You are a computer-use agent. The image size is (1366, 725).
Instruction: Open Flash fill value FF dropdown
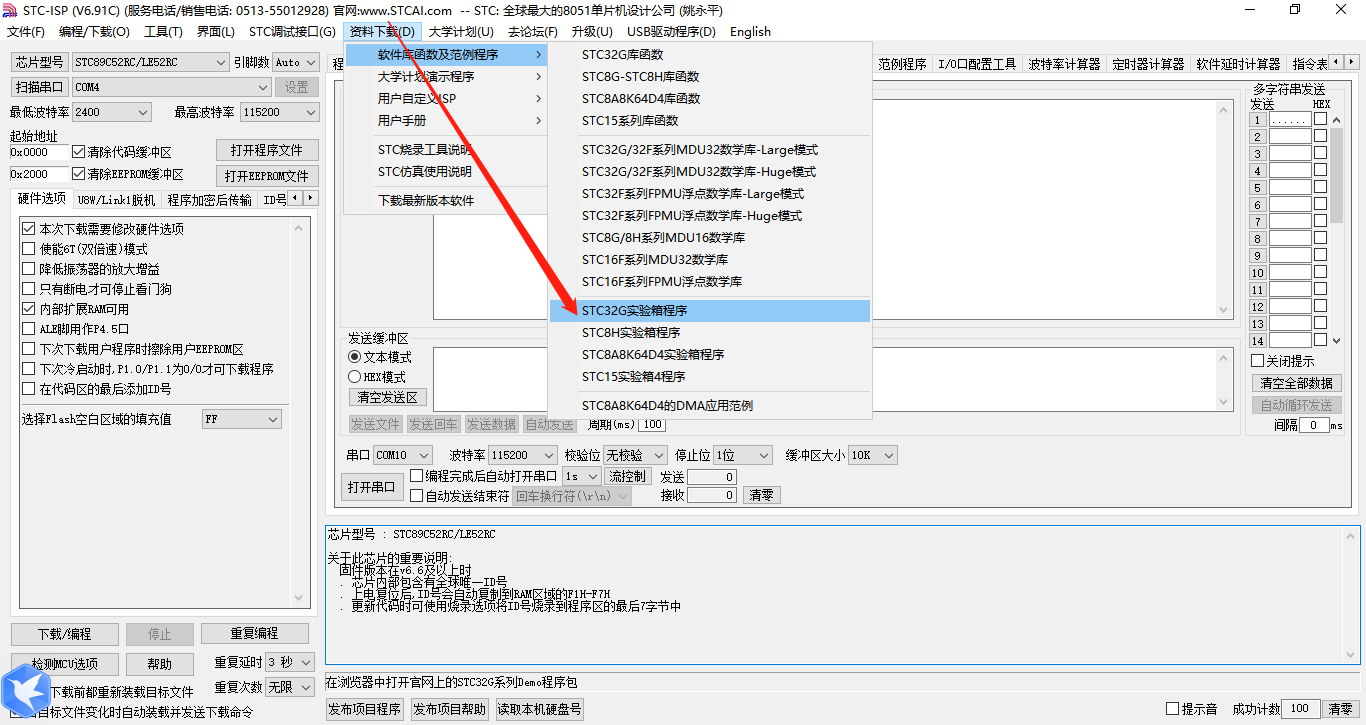click(242, 419)
